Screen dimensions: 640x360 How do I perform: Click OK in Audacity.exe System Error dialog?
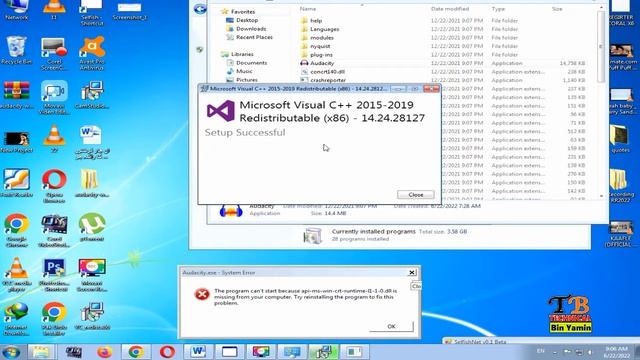pyautogui.click(x=391, y=326)
